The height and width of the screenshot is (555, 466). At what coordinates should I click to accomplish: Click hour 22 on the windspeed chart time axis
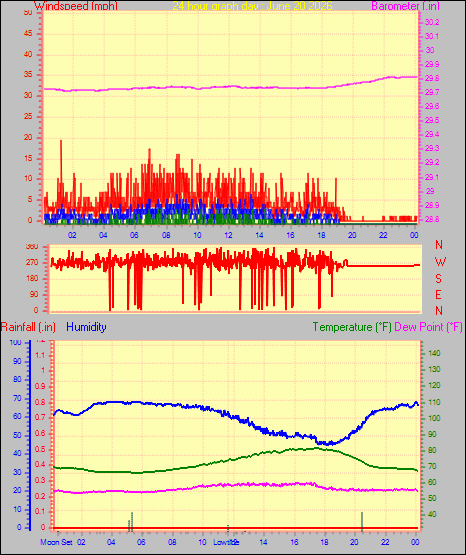click(x=384, y=235)
